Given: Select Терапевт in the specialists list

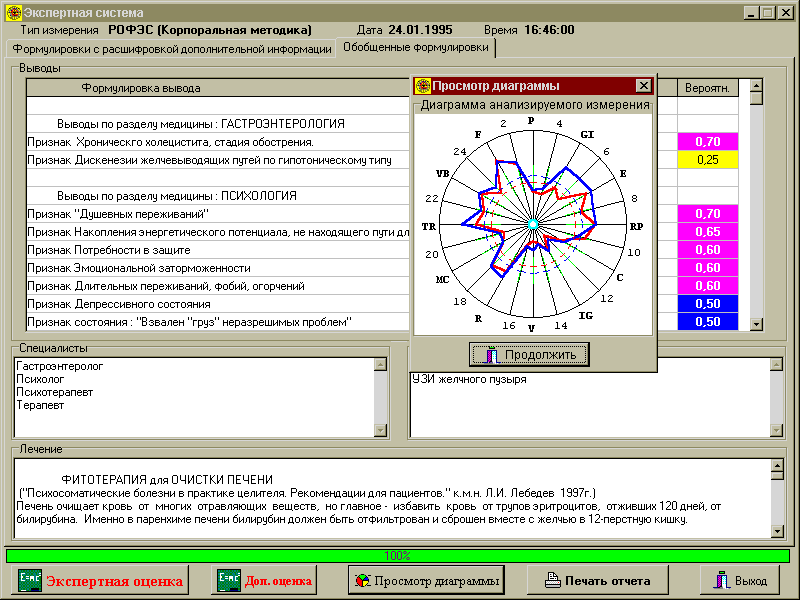Looking at the screenshot, I should click(x=40, y=405).
